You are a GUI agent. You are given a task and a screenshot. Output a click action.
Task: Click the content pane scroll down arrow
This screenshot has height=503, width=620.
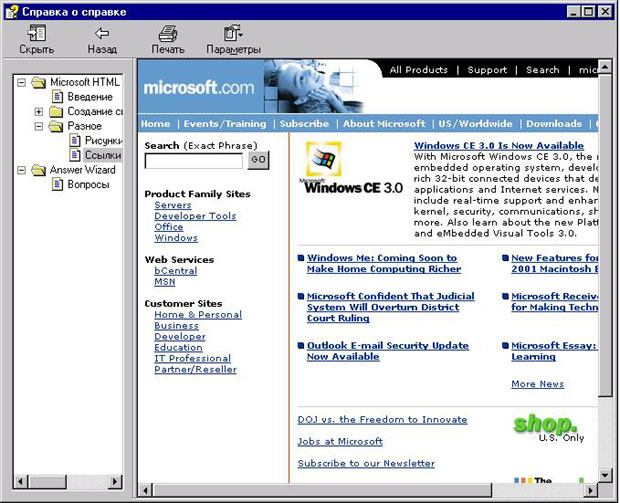click(x=605, y=475)
